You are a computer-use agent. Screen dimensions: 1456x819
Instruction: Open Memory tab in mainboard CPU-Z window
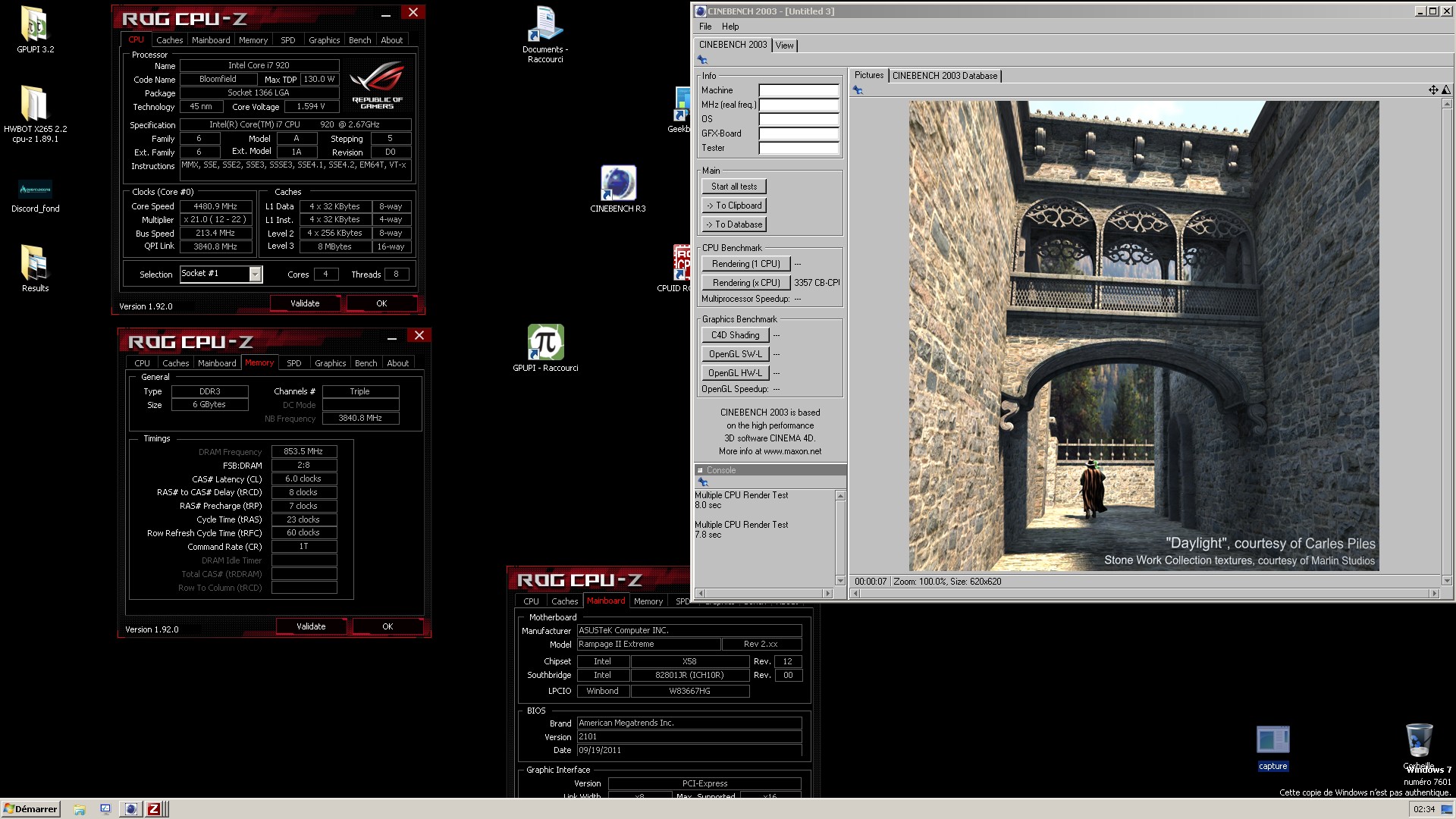(648, 601)
